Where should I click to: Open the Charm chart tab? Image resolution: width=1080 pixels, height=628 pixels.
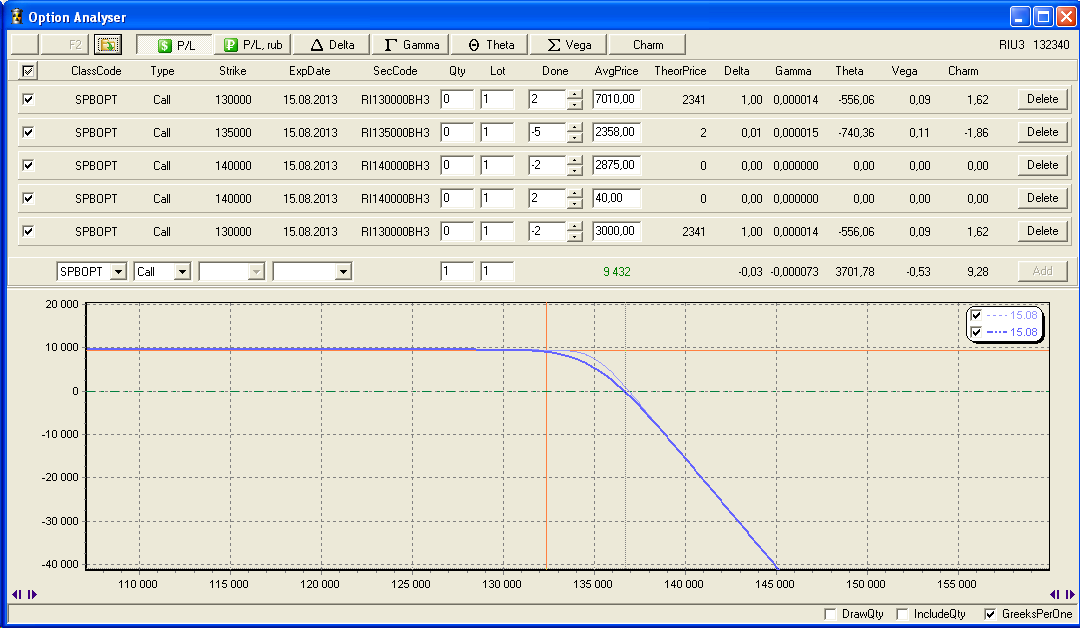tap(648, 44)
